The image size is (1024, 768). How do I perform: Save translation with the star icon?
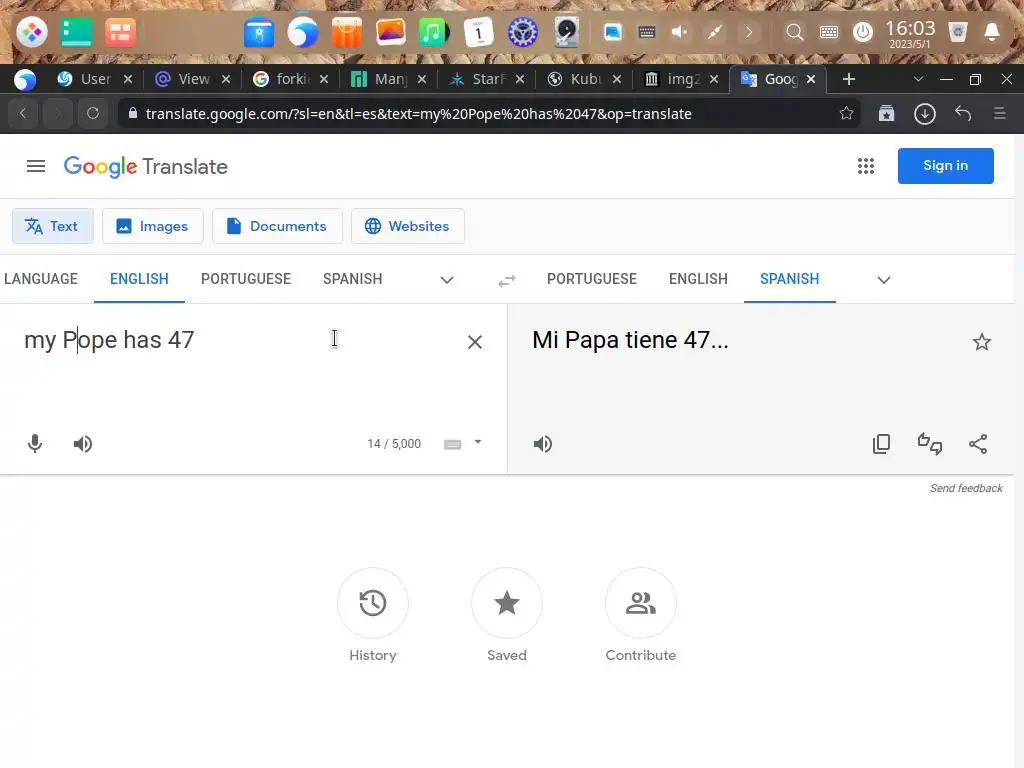pyautogui.click(x=982, y=342)
